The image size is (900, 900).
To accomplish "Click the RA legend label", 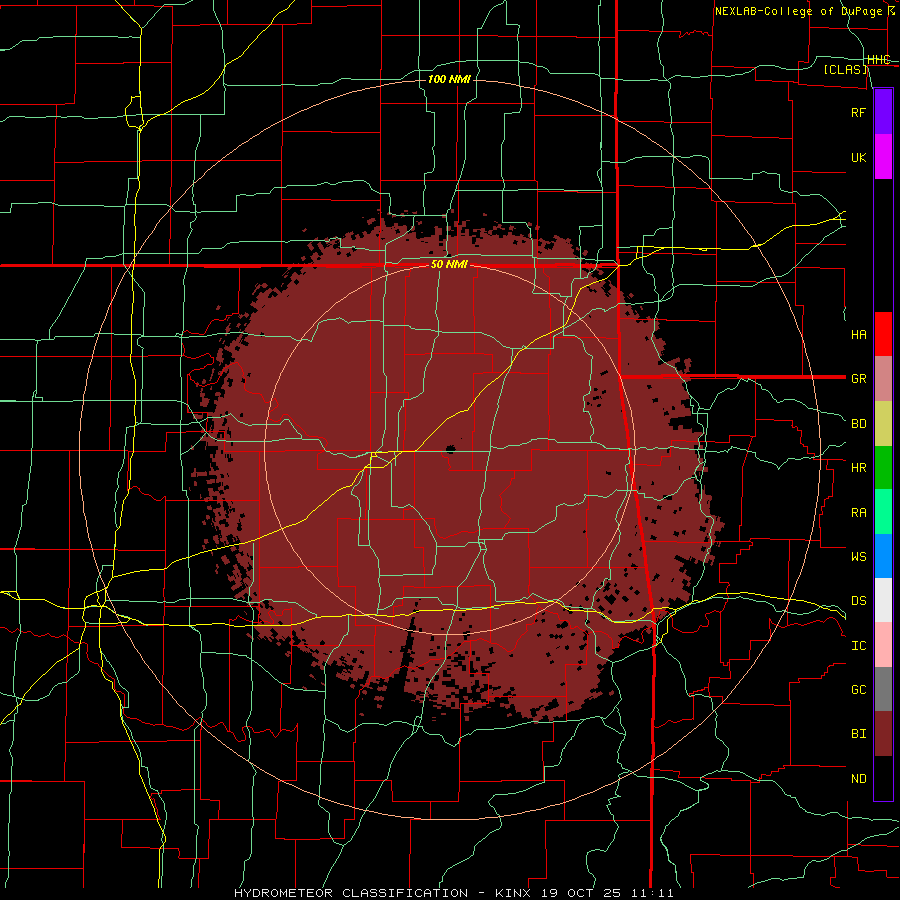I will coord(858,513).
